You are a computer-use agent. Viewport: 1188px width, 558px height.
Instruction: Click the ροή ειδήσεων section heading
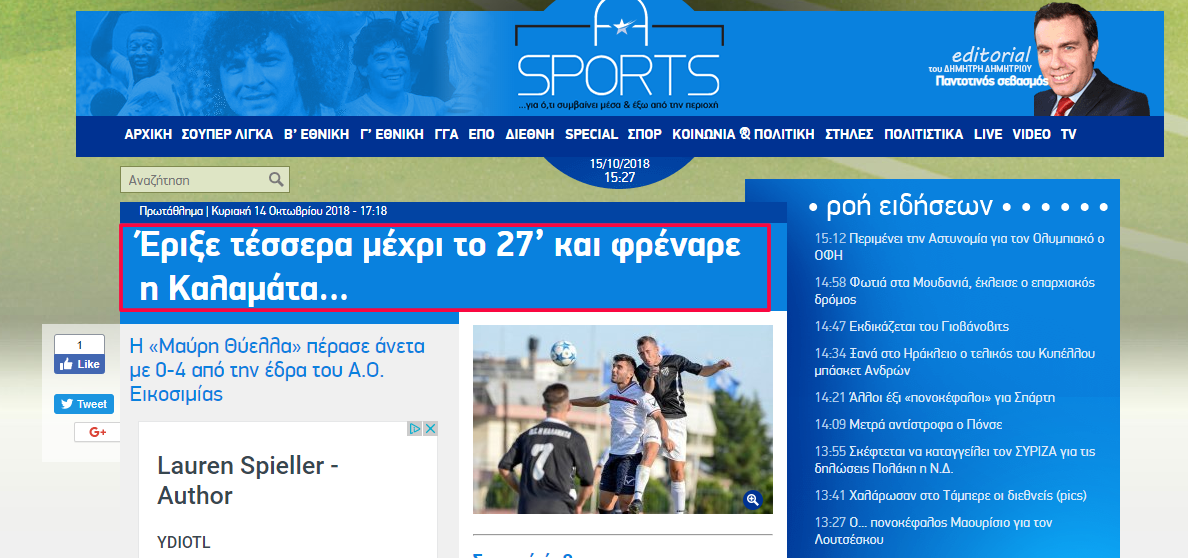point(909,205)
